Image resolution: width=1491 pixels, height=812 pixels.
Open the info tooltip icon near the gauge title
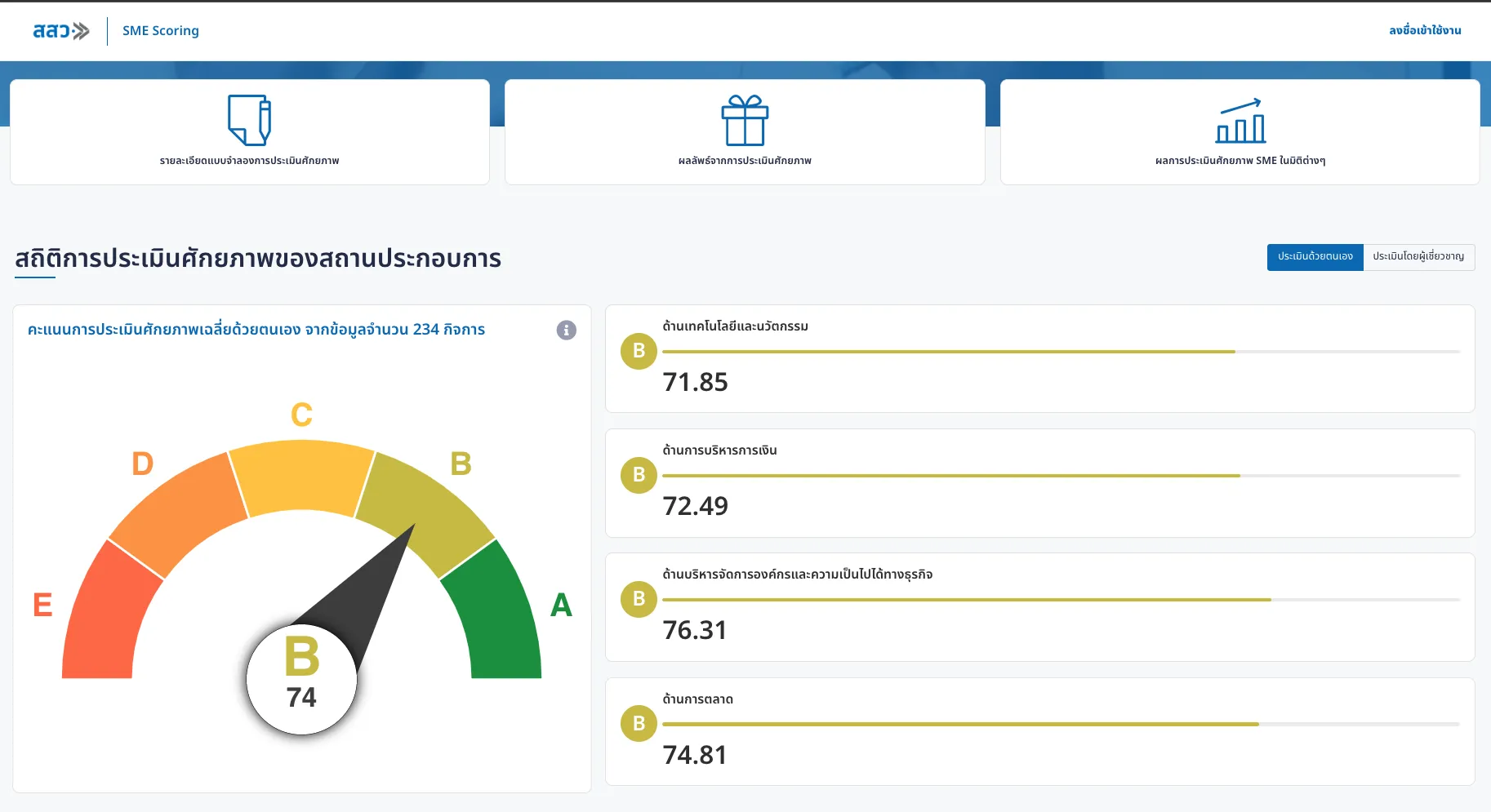[x=565, y=330]
